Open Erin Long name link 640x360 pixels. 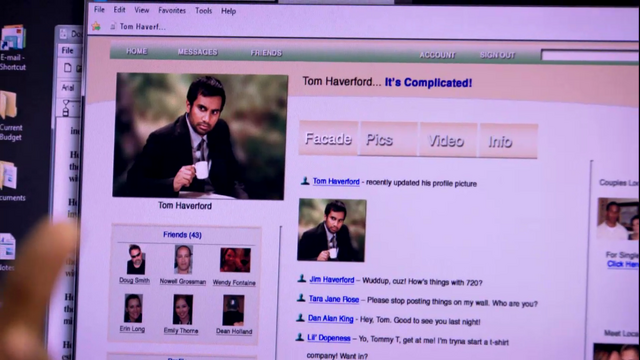pos(132,329)
